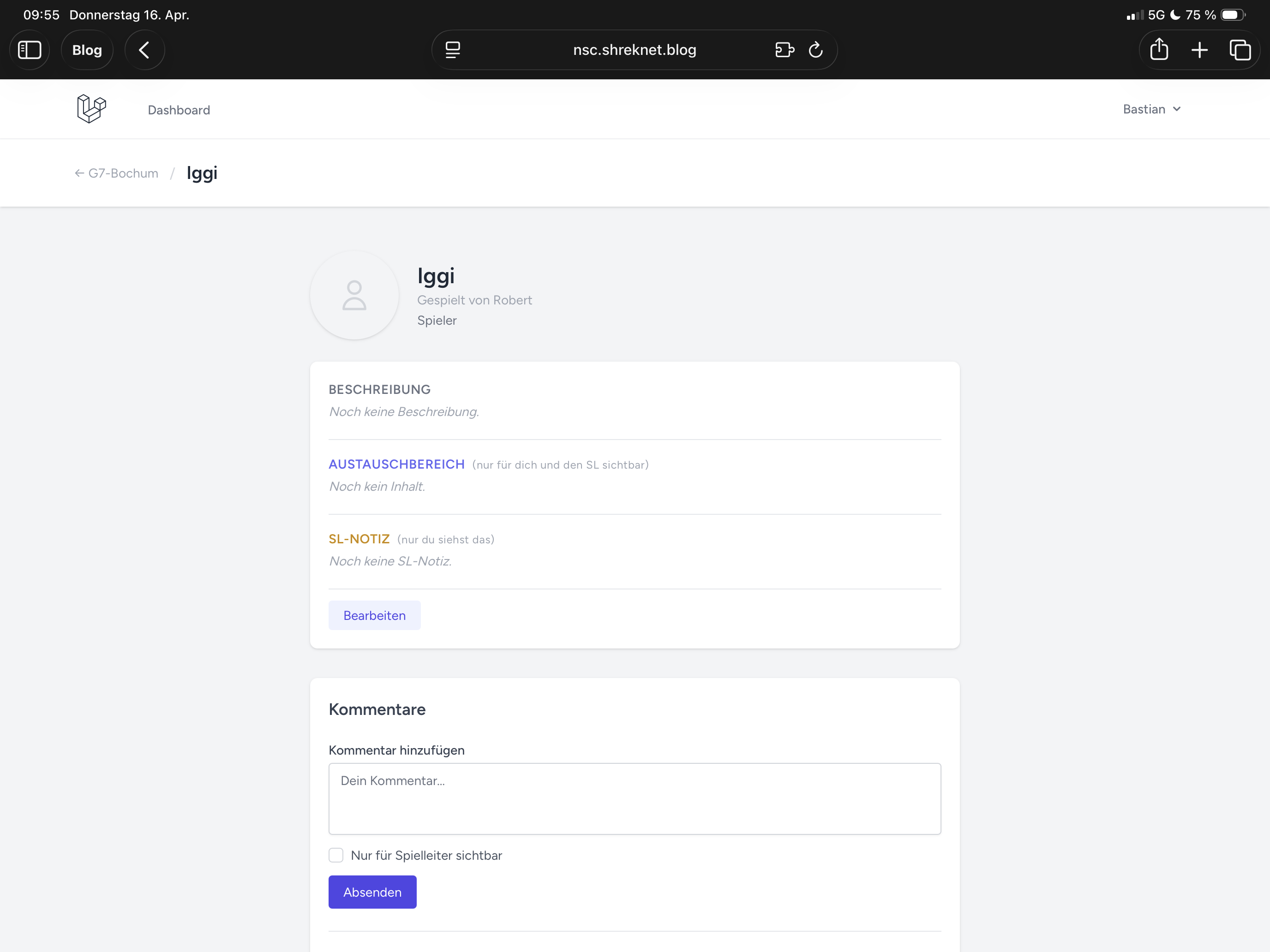The image size is (1270, 952).
Task: Open the Blog tab group button
Action: (x=87, y=50)
